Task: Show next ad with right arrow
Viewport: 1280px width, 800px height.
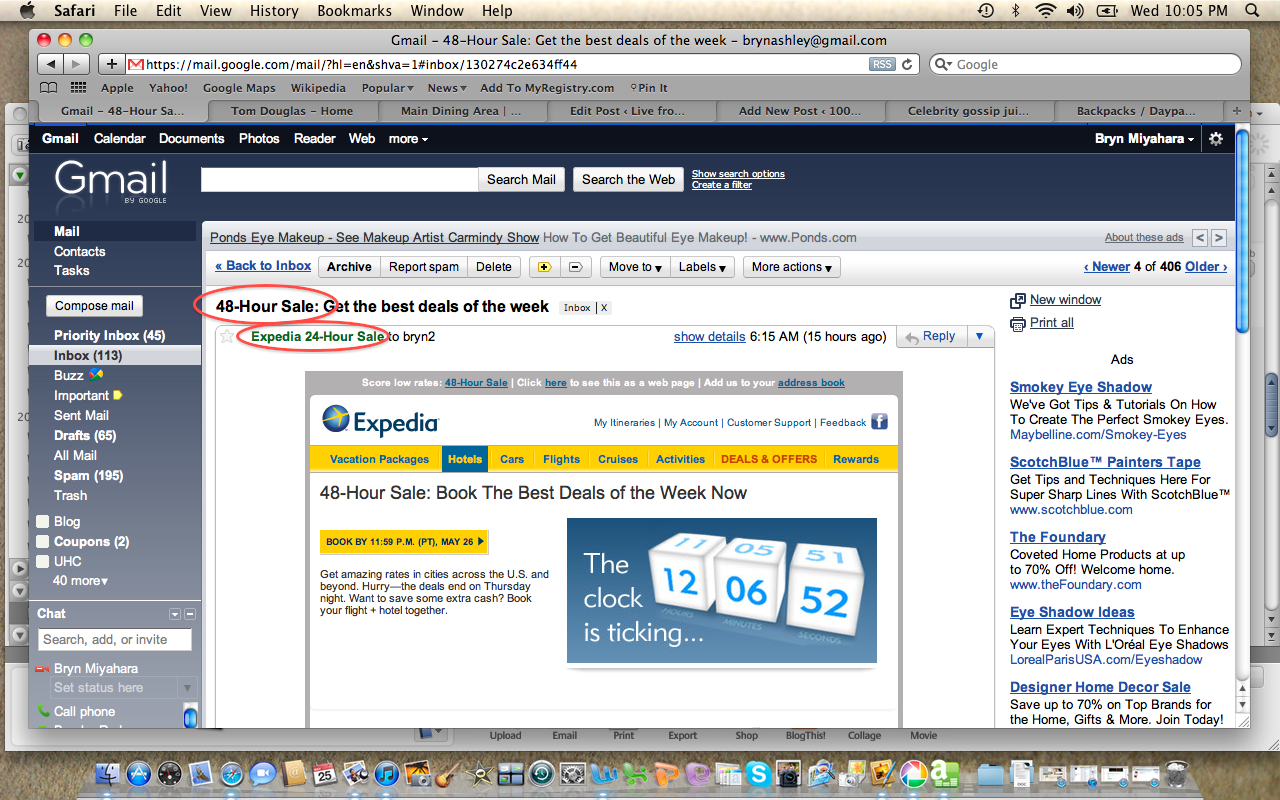Action: (x=1218, y=238)
